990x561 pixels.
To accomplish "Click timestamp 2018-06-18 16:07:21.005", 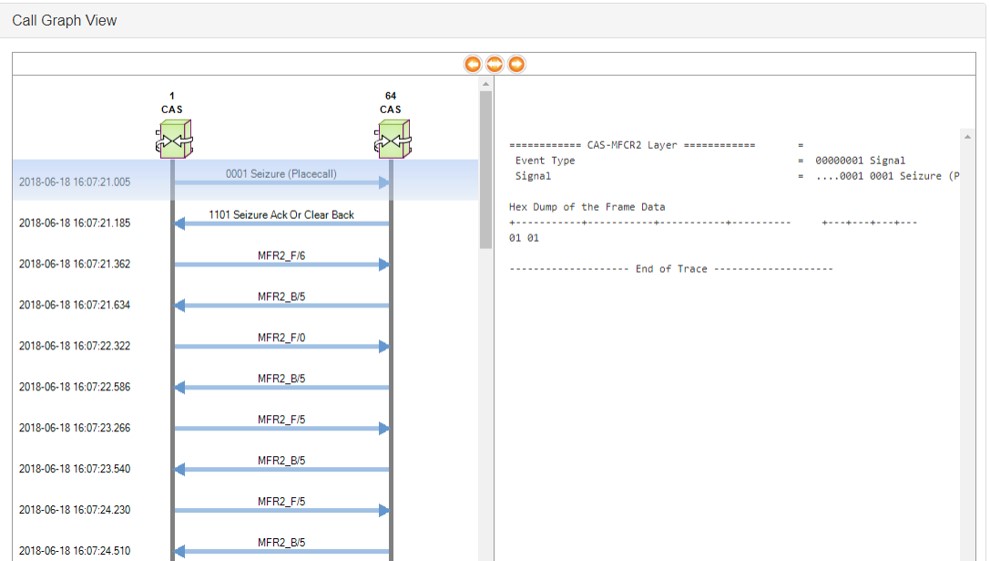I will 75,182.
